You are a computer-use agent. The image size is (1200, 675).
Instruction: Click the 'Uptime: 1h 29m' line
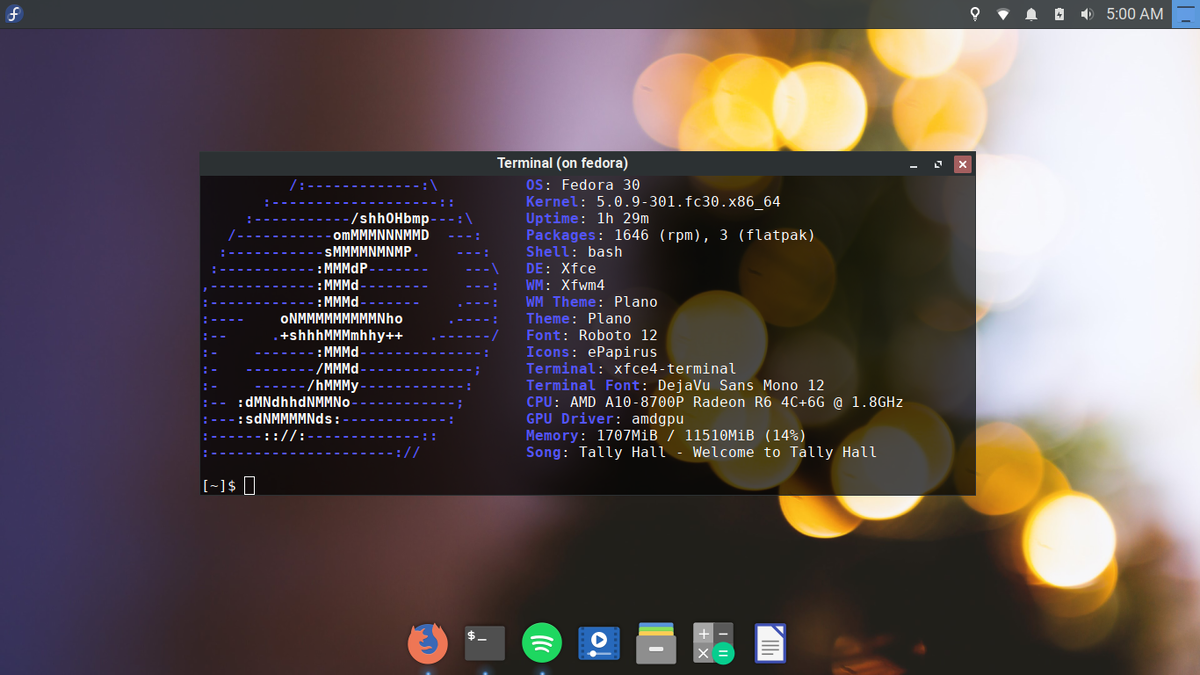pos(587,218)
